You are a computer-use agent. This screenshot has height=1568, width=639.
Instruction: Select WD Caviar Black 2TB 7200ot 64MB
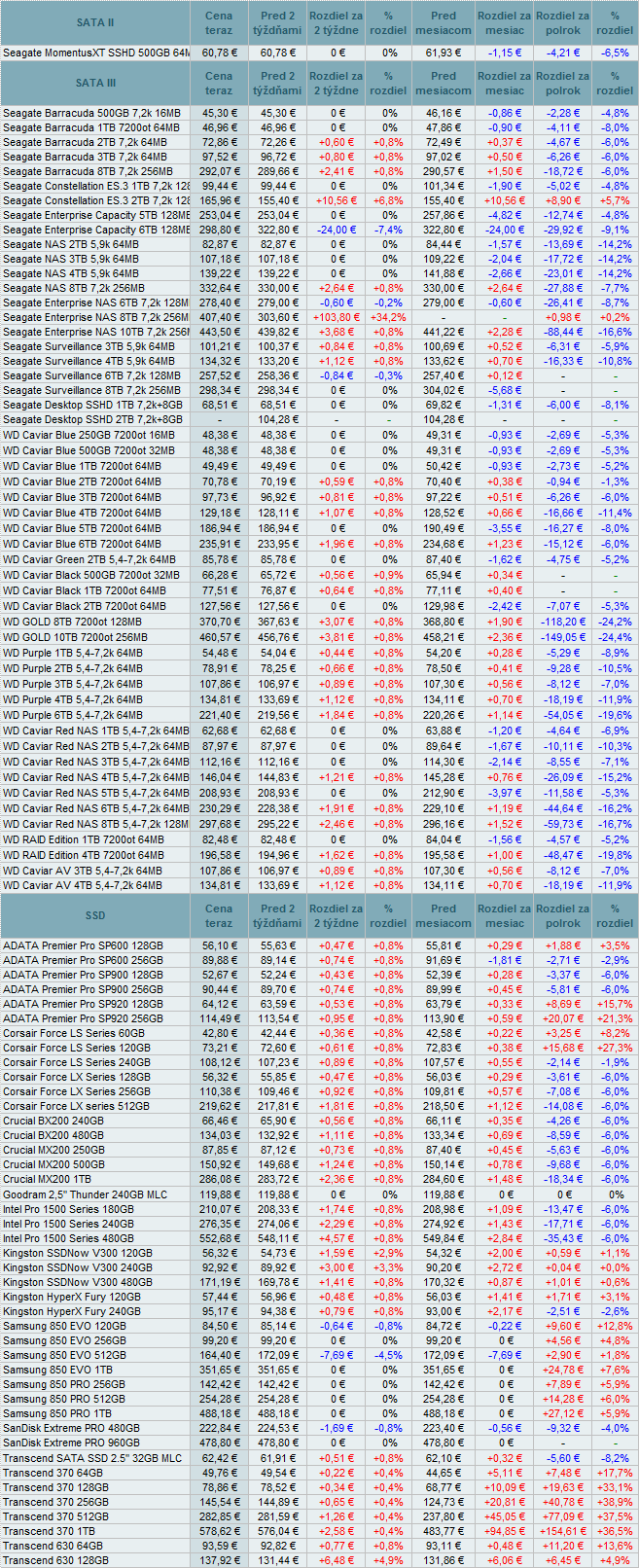pyautogui.click(x=84, y=606)
